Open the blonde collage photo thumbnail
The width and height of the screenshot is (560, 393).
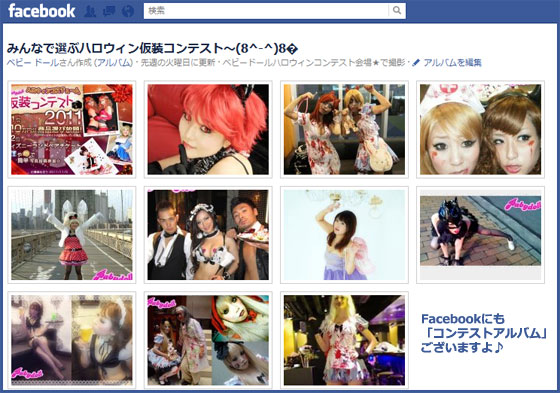pos(208,340)
